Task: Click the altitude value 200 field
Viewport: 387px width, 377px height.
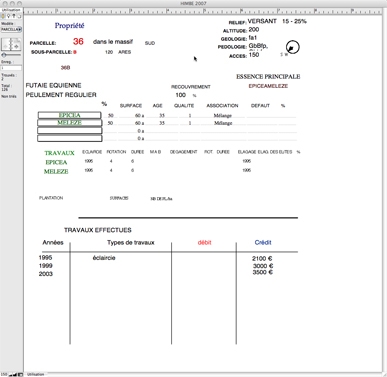Action: click(x=254, y=29)
